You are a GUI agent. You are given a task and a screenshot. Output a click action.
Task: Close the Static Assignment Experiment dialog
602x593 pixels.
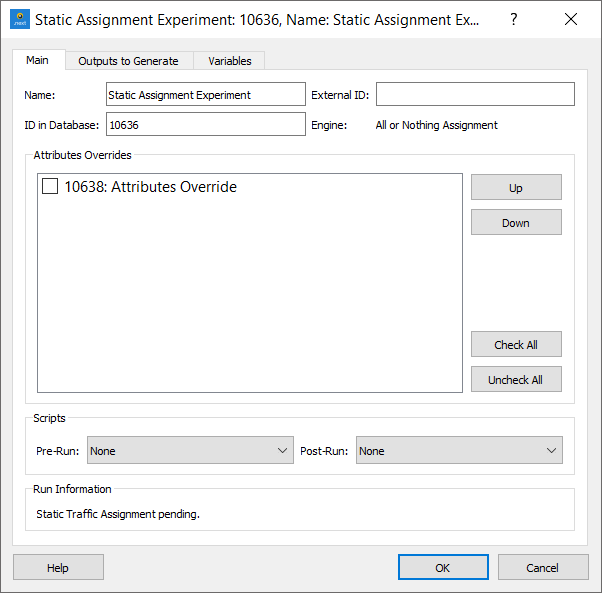(571, 19)
